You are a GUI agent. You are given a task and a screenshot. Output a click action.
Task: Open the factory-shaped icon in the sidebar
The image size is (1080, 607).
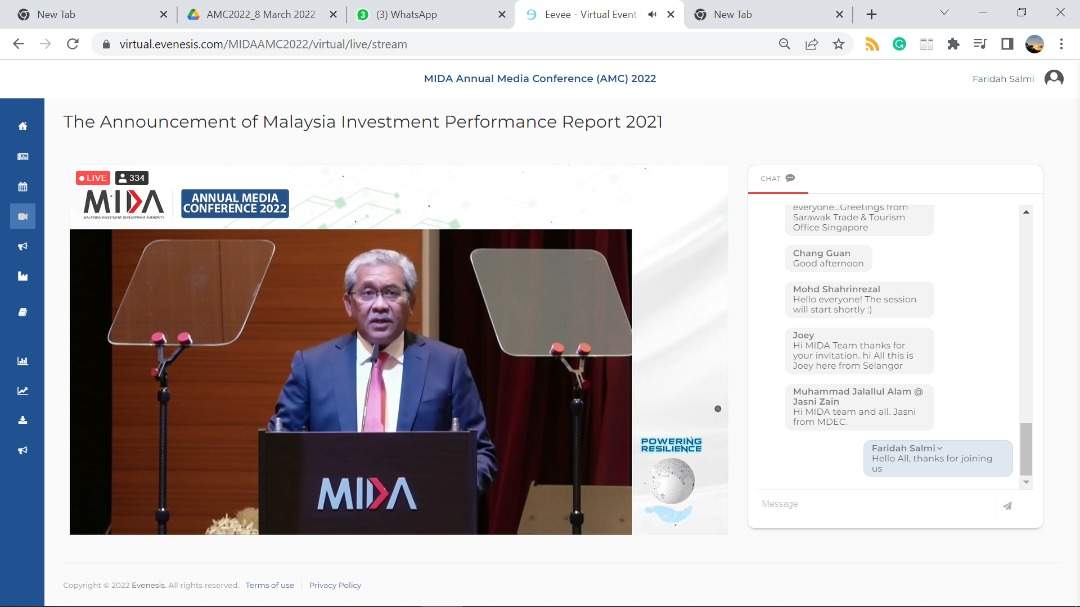pos(23,276)
